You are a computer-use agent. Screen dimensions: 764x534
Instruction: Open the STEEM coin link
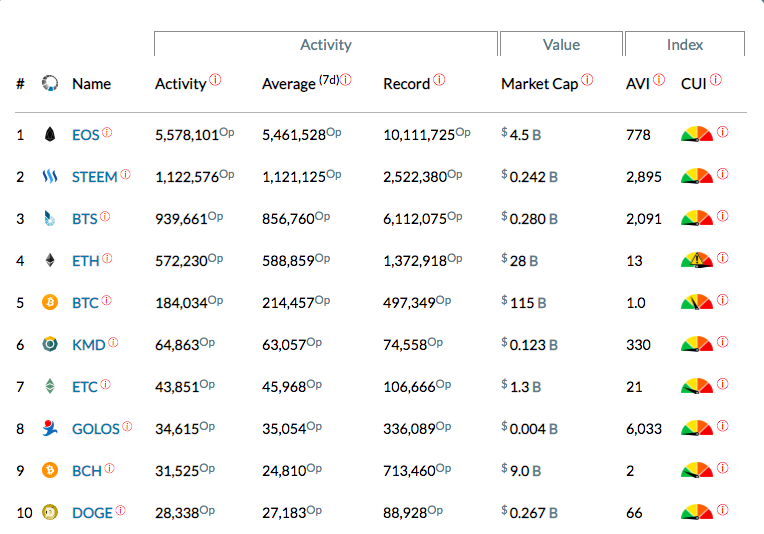95,177
